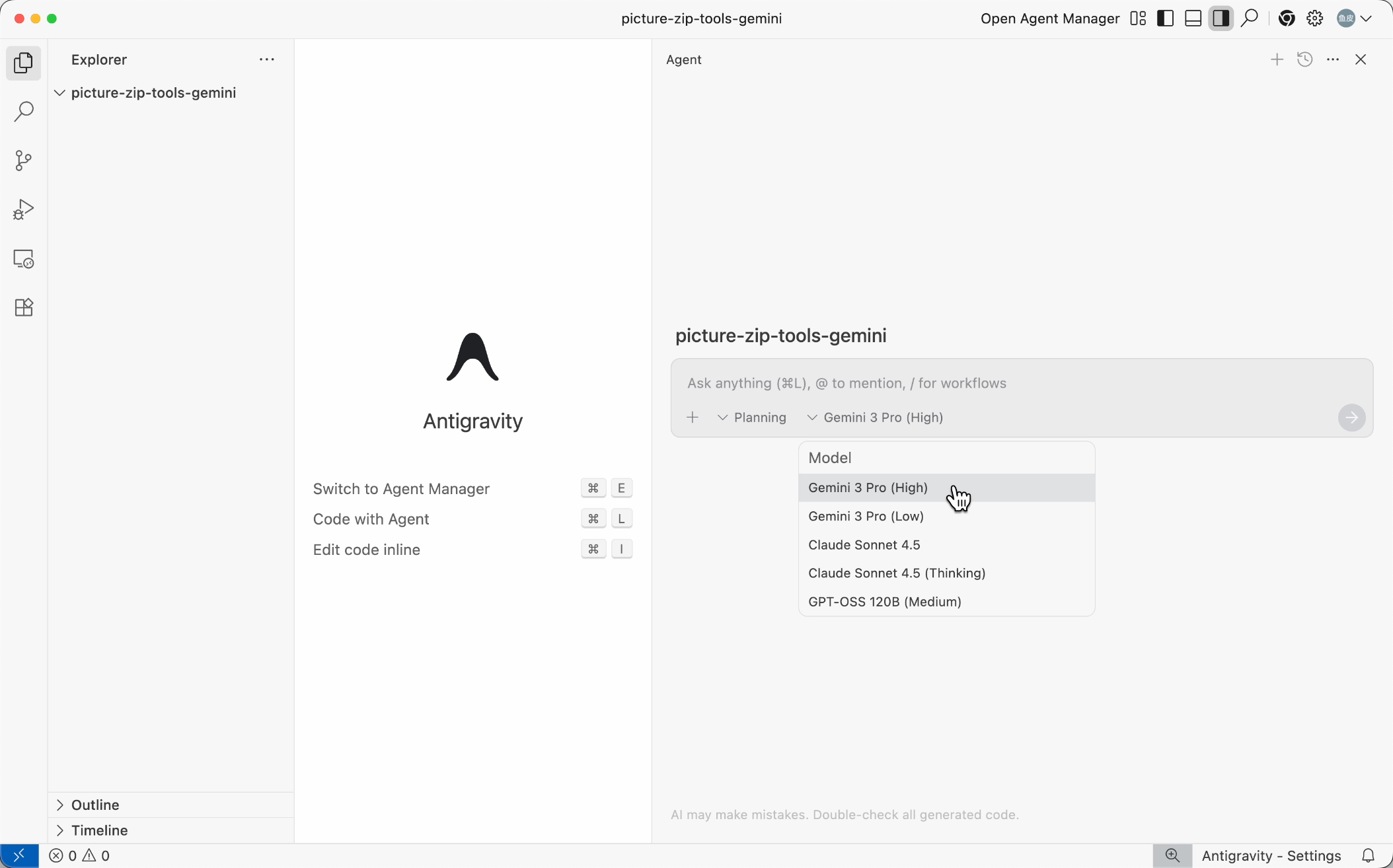Image resolution: width=1393 pixels, height=868 pixels.
Task: Click Open Agent Manager
Action: [x=1049, y=18]
